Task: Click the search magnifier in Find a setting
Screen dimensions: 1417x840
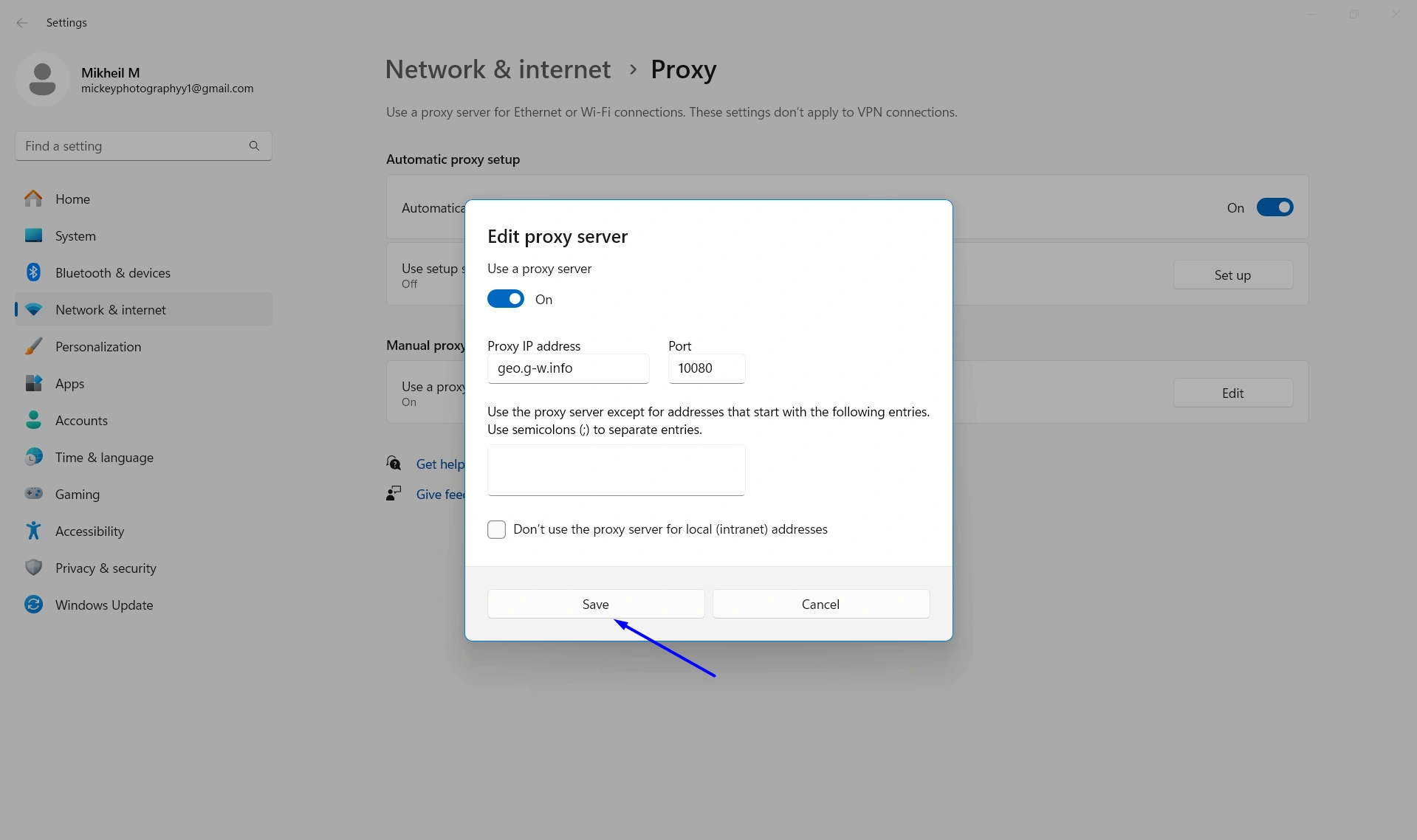Action: coord(254,145)
